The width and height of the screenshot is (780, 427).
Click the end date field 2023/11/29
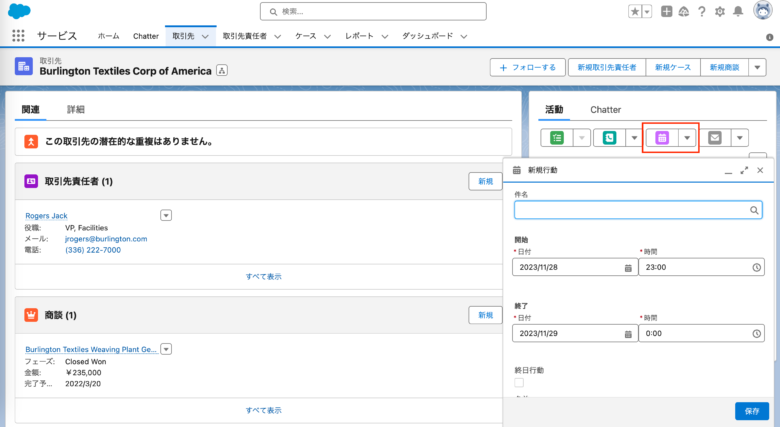[575, 333]
